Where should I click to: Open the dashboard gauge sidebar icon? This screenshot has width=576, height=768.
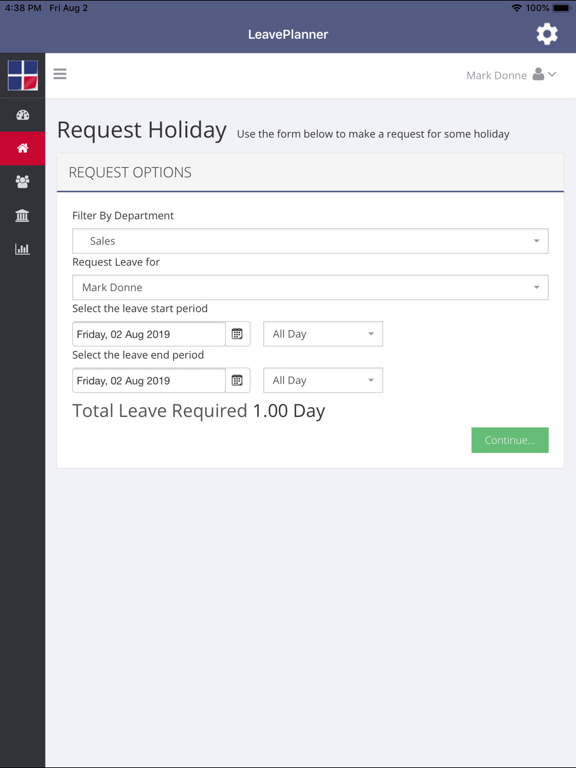(23, 115)
